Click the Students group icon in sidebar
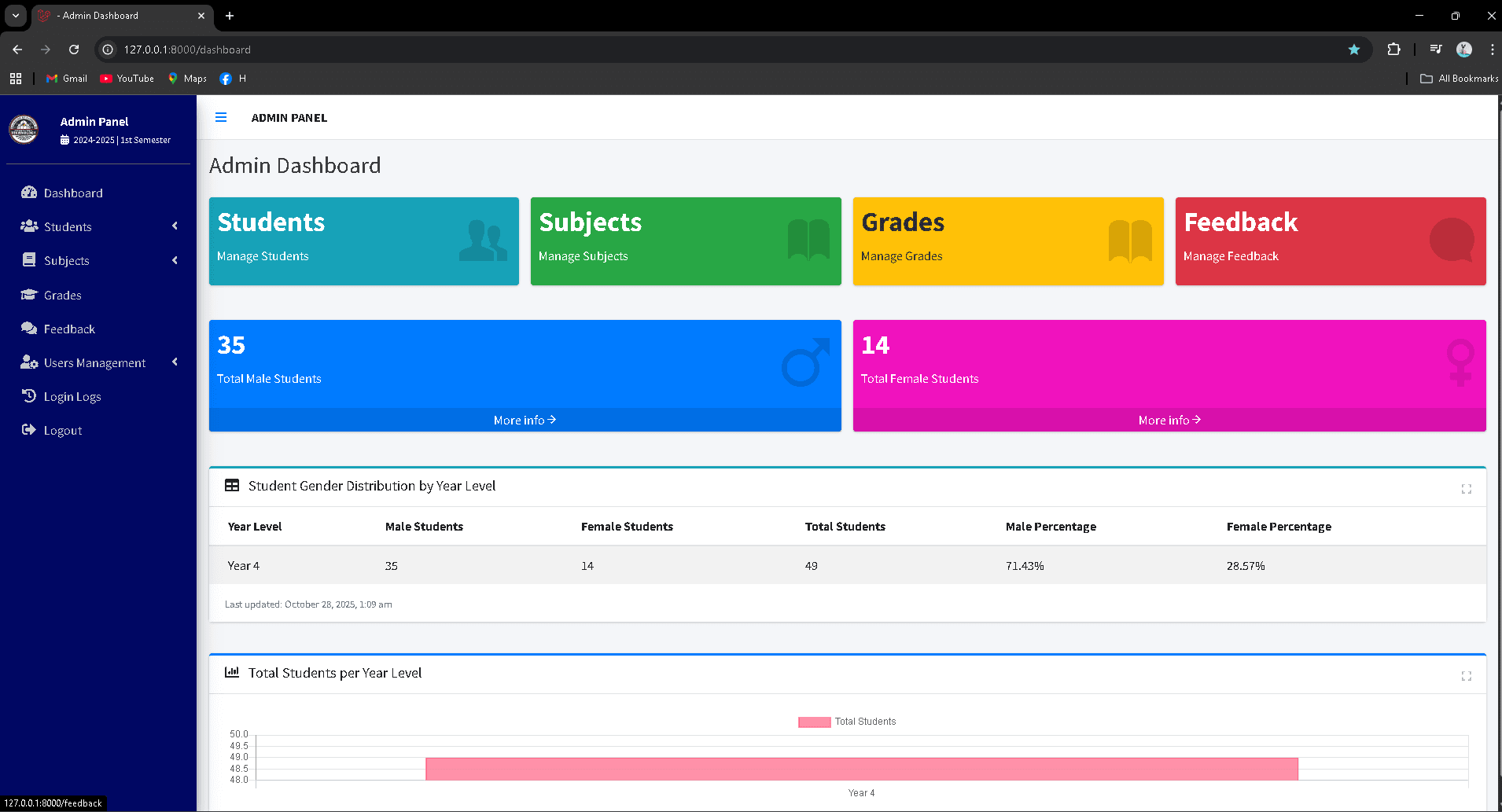Viewport: 1502px width, 812px height. (30, 226)
